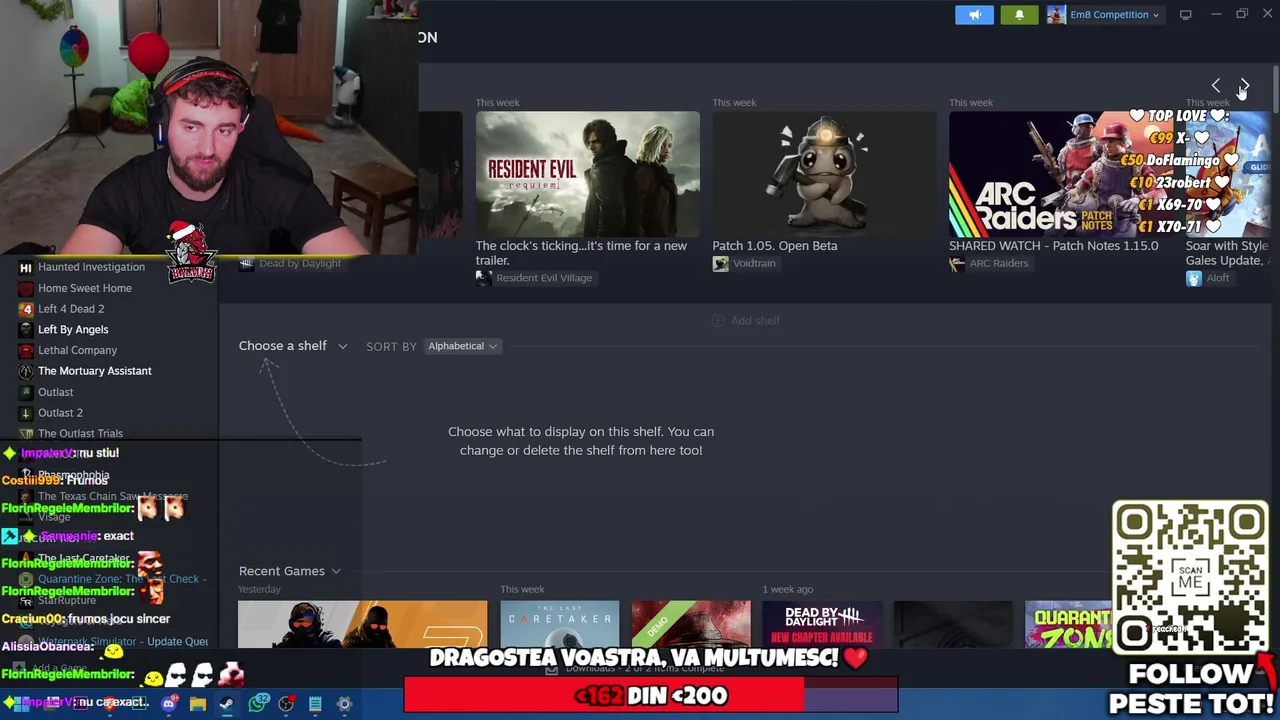Image resolution: width=1280 pixels, height=720 pixels.
Task: Click Left 4 Dead 2 game icon
Action: coord(26,309)
